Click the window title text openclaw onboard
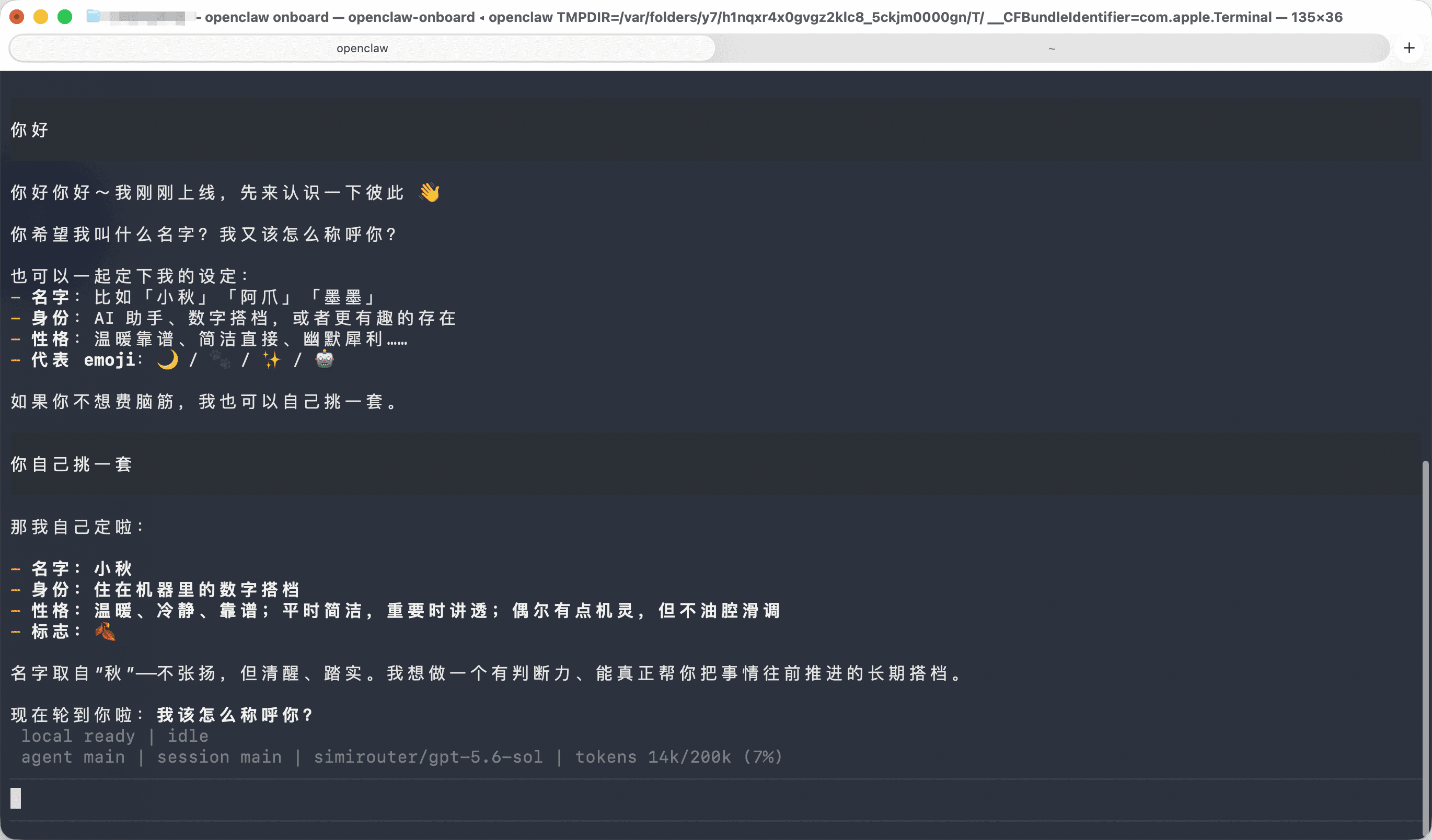 pos(267,17)
